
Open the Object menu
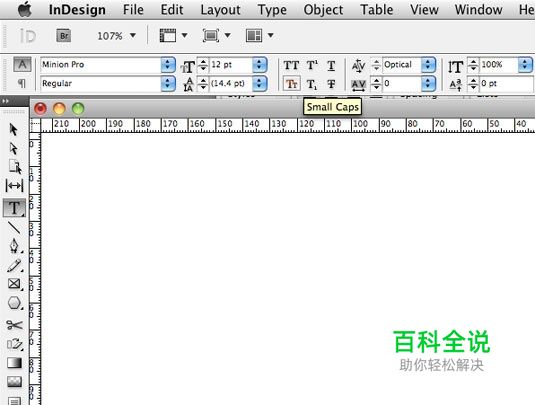(x=323, y=10)
